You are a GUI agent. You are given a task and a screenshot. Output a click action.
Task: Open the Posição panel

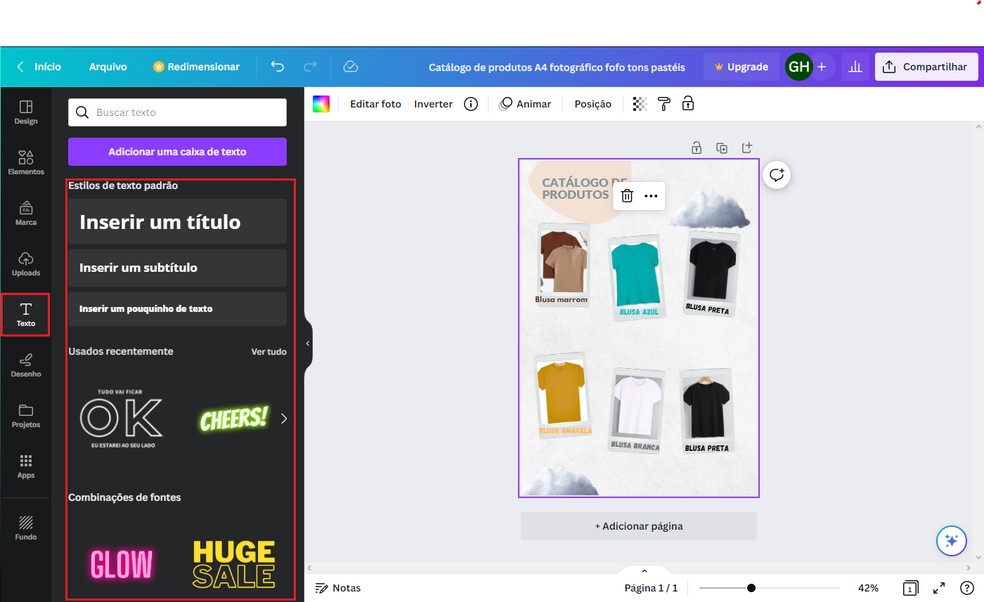[x=592, y=104]
